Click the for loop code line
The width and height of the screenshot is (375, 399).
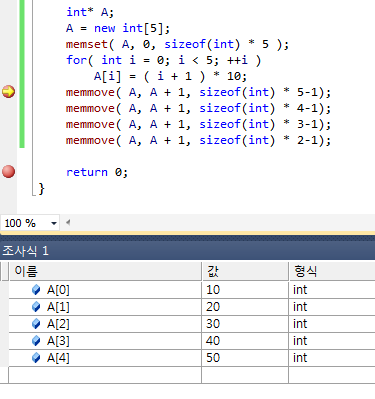tap(163, 60)
